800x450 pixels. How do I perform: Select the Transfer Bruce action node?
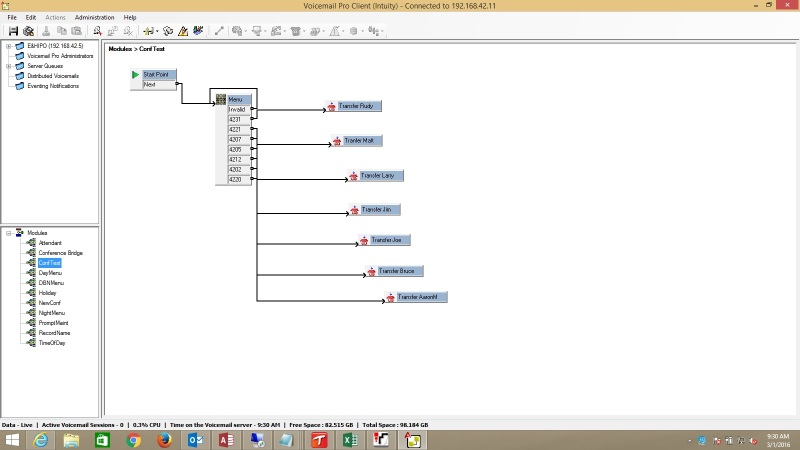(394, 271)
